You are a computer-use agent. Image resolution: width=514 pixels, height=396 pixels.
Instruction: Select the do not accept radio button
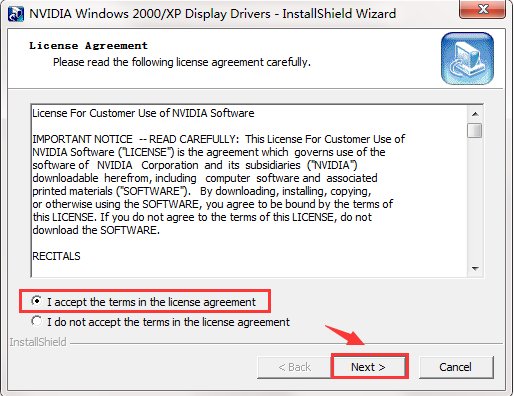(36, 321)
